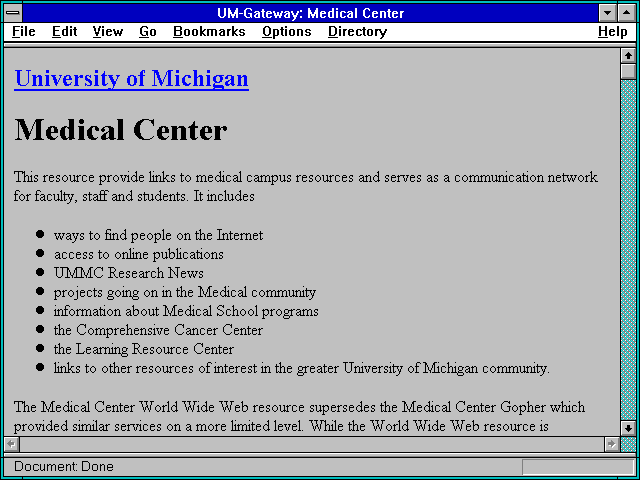This screenshot has height=480, width=640.
Task: Open the File menu
Action: 24,32
